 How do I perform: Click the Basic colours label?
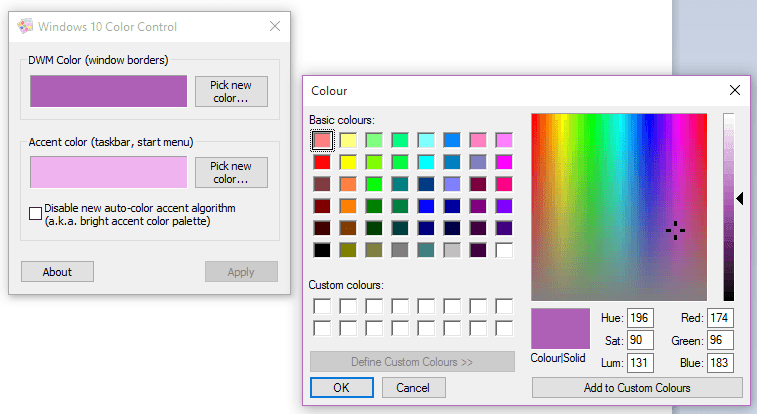(x=342, y=120)
